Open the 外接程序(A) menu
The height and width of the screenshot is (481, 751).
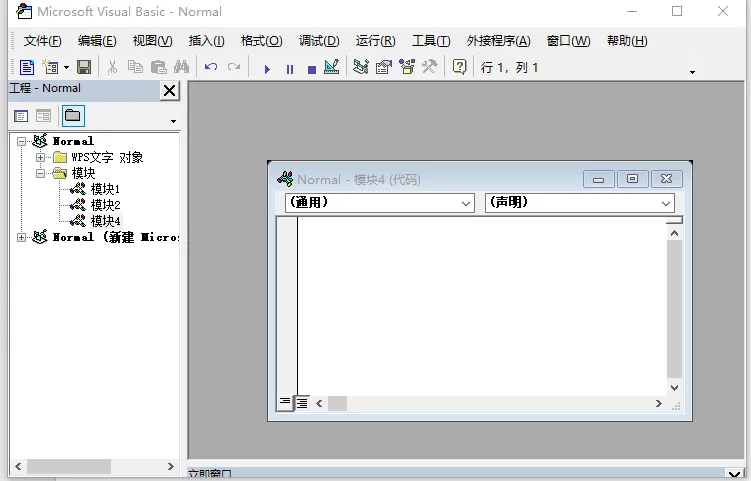(x=499, y=41)
